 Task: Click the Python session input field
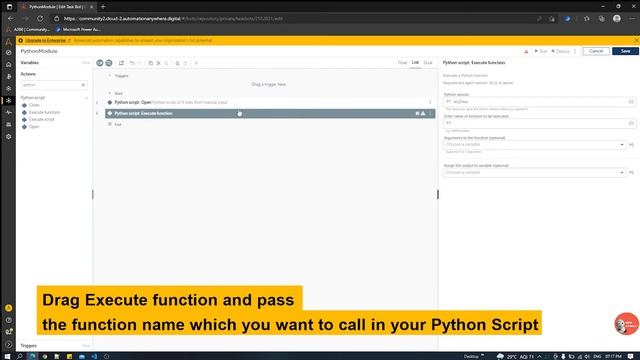tap(535, 101)
